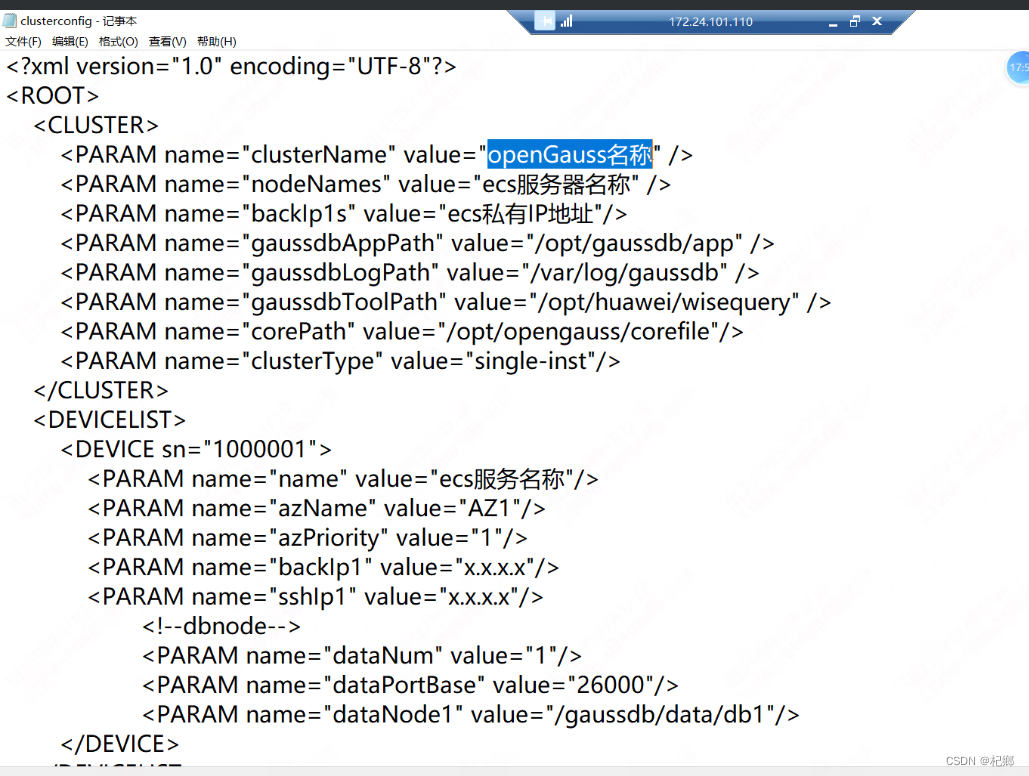Restore down the remote desktop session
Screen dimensions: 1029x776
click(x=854, y=22)
